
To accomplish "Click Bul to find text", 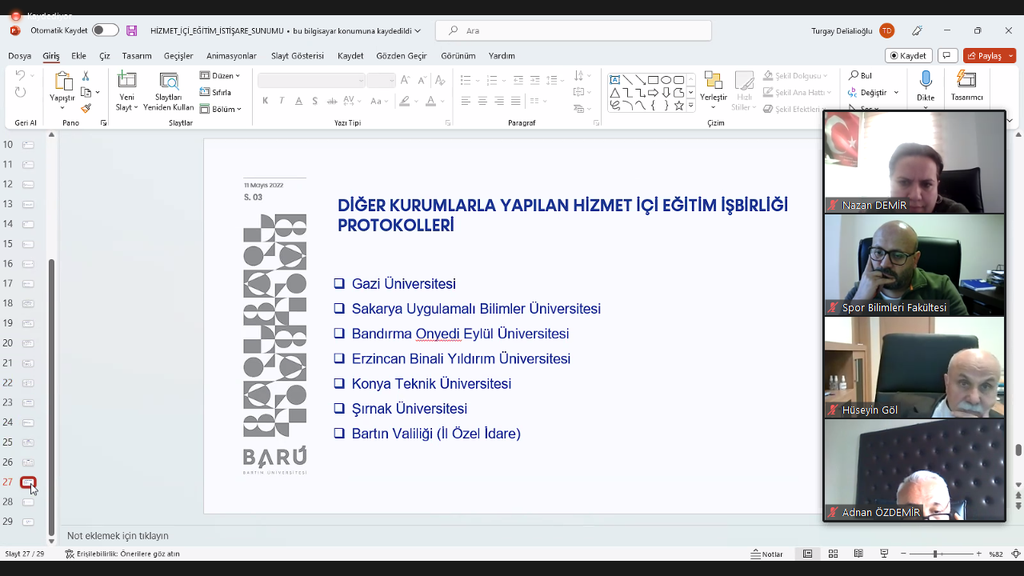I will pyautogui.click(x=860, y=76).
